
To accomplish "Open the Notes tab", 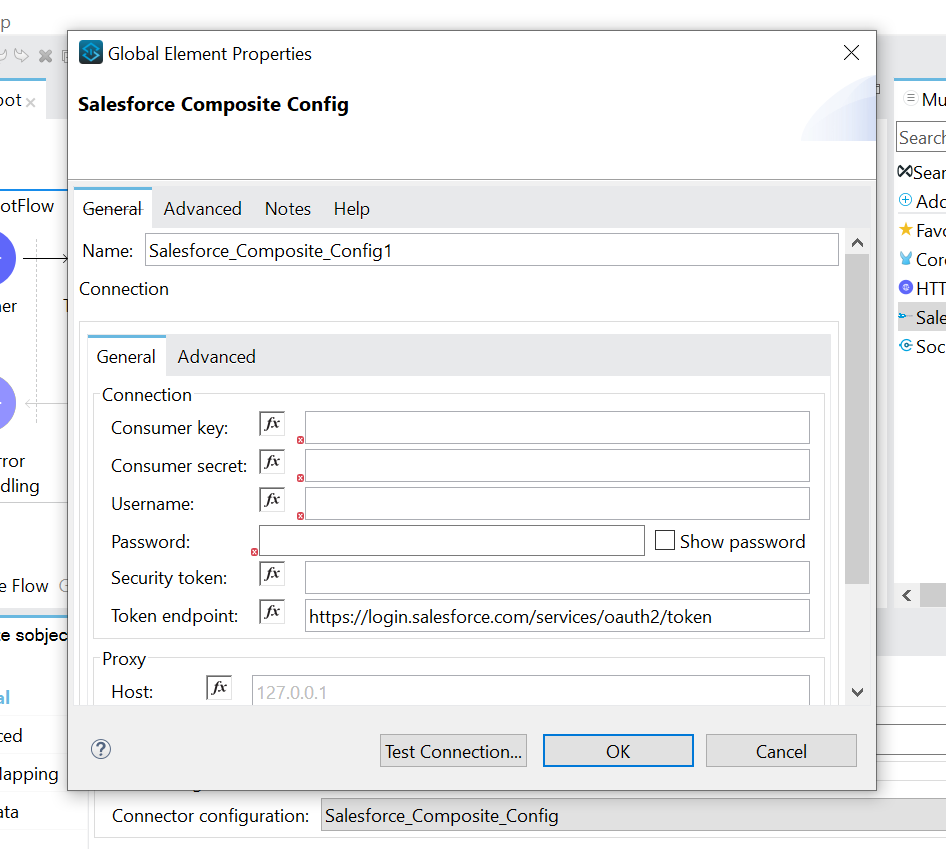I will (288, 209).
